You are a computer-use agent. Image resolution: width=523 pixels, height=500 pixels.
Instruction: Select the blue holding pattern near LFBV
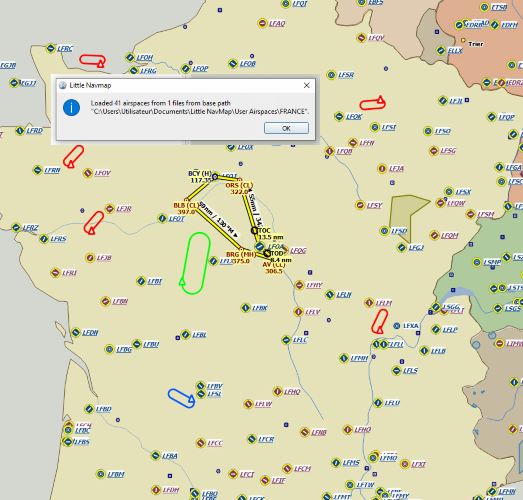181,398
